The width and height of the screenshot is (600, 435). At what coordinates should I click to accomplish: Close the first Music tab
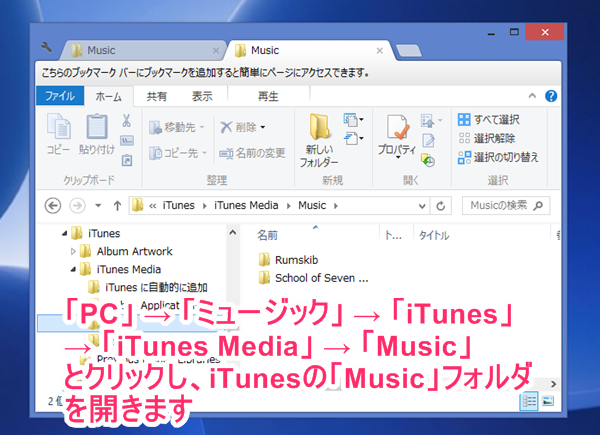(216, 51)
